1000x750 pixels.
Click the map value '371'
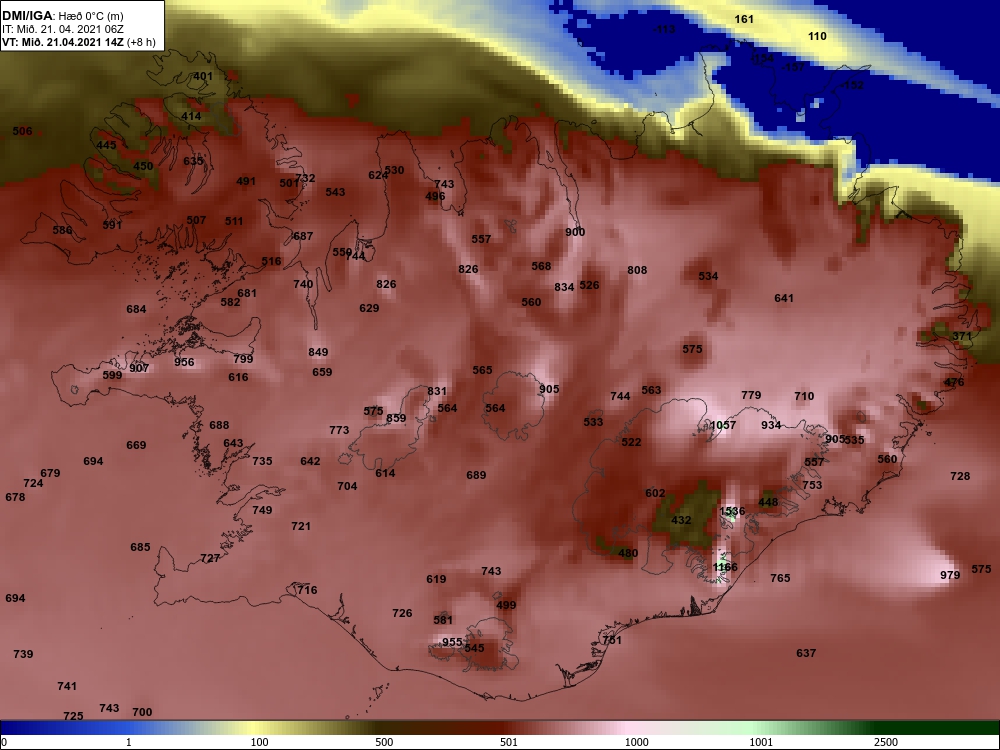[962, 336]
